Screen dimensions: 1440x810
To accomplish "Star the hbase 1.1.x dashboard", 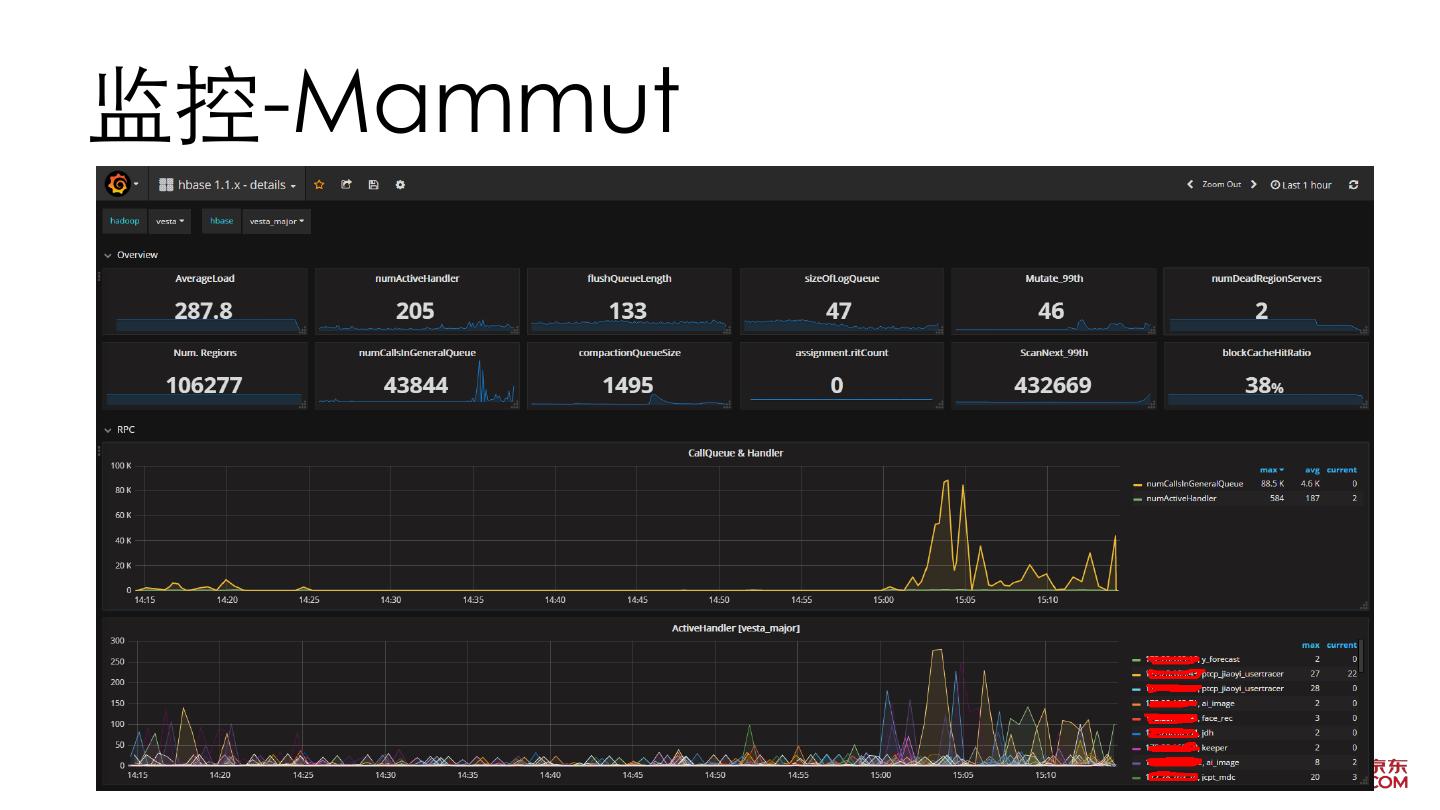I will (320, 185).
